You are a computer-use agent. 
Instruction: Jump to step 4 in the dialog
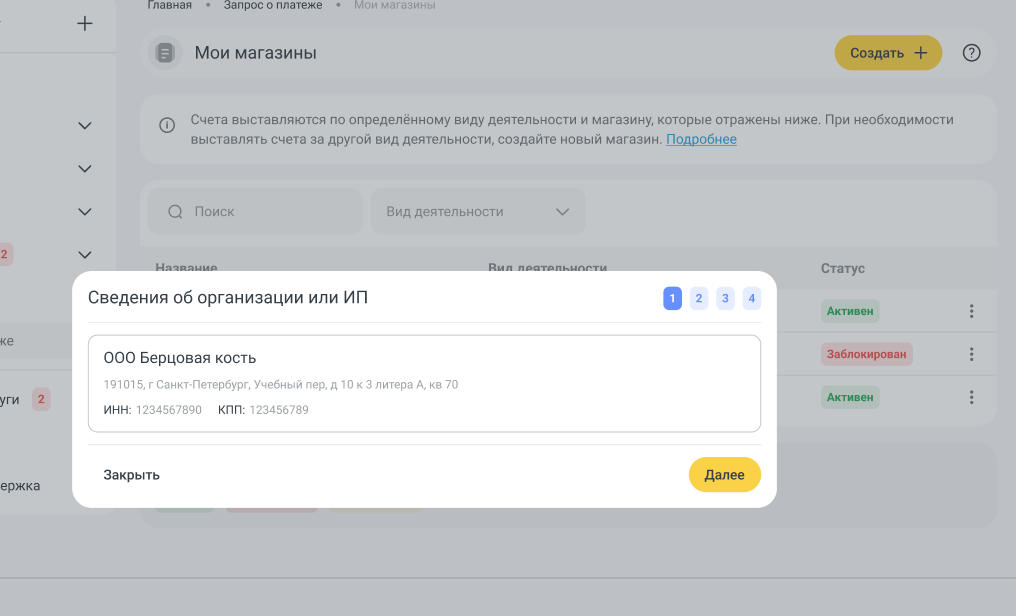click(x=751, y=298)
